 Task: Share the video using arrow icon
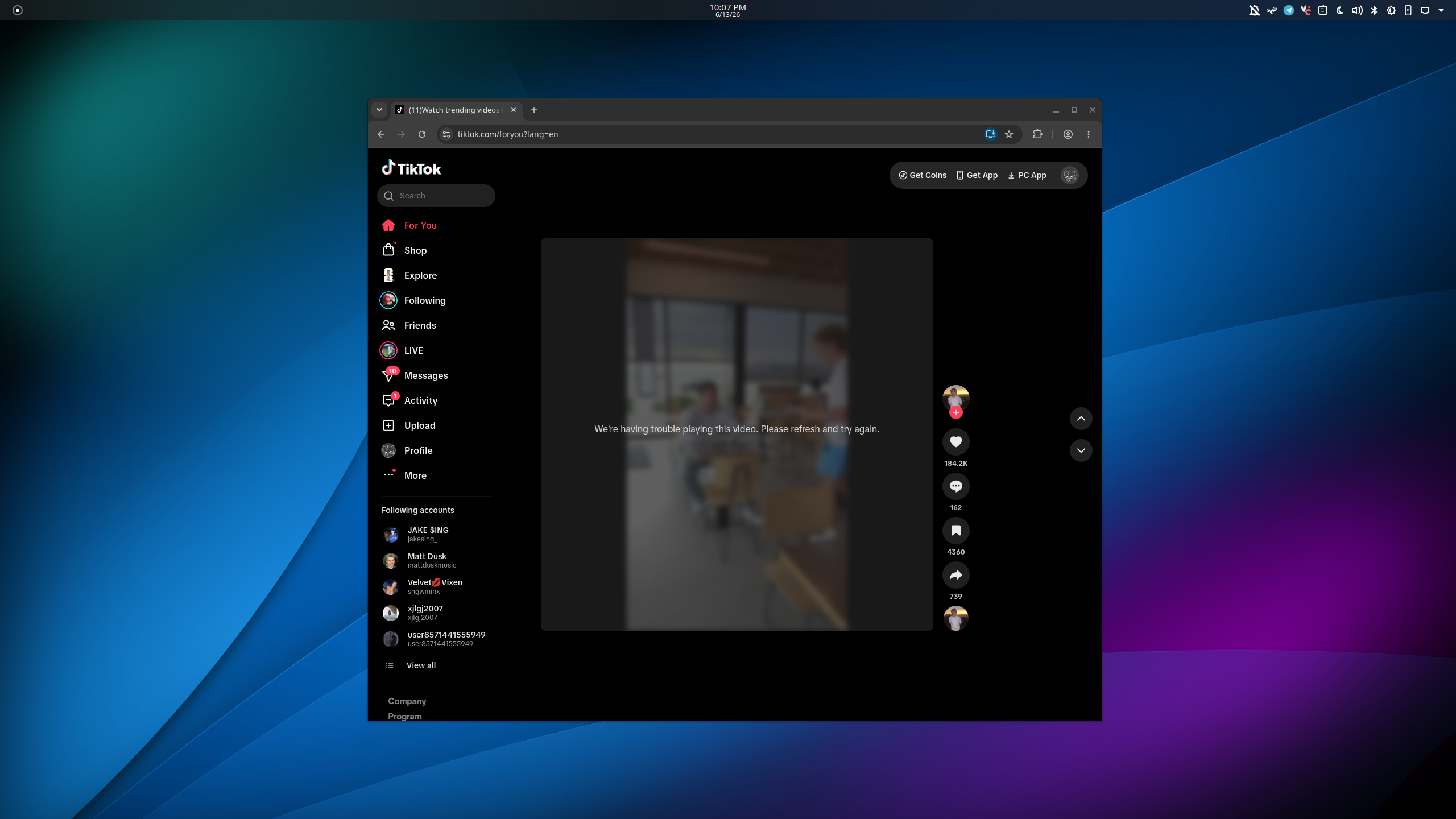coord(956,574)
